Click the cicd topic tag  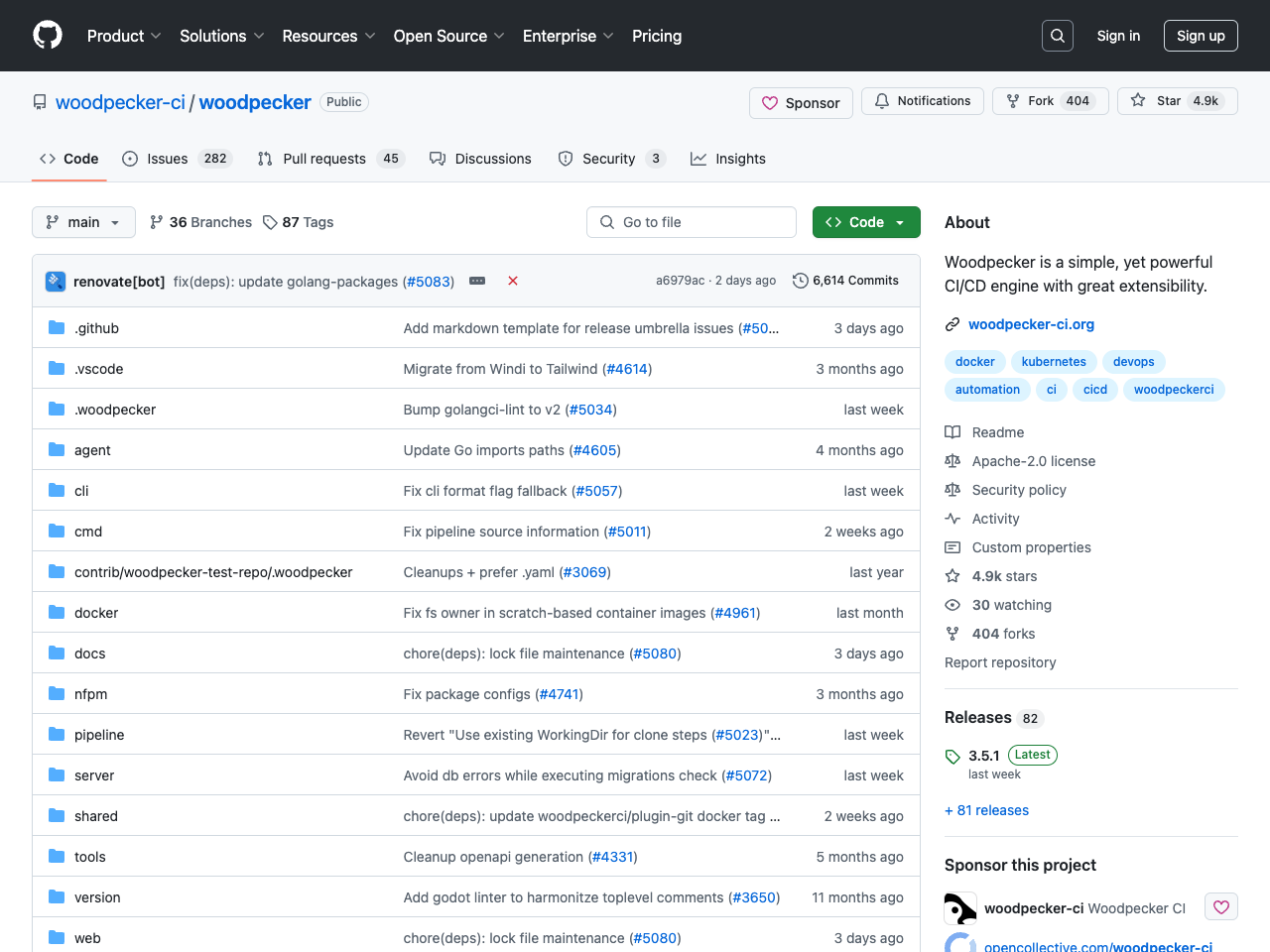coord(1095,390)
